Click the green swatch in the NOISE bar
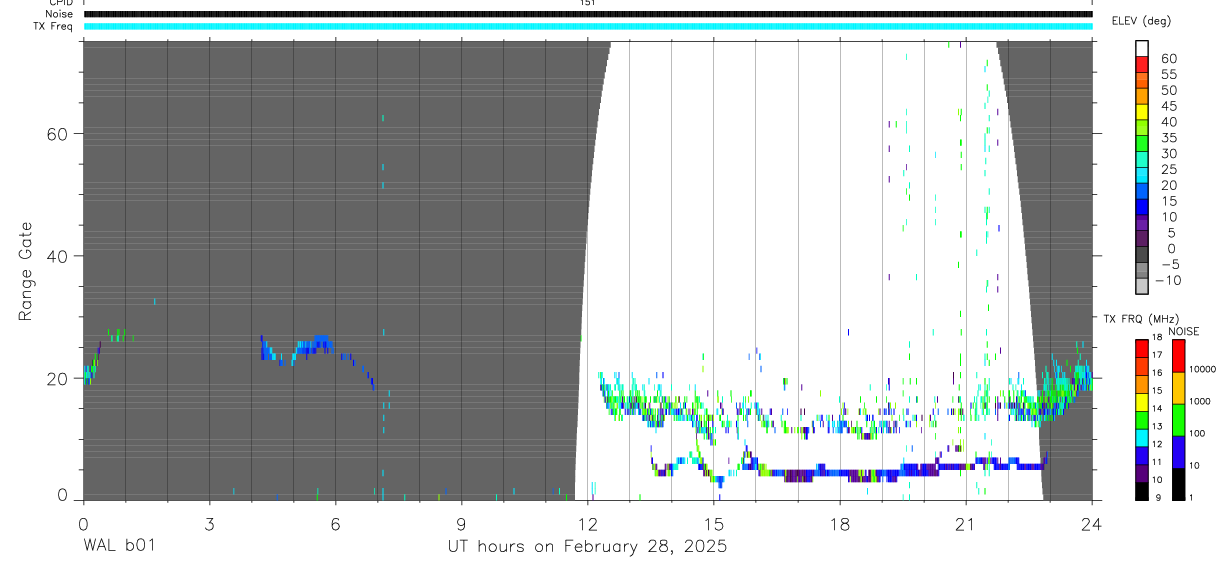Screen dimensions: 1228x567 pyautogui.click(x=1178, y=420)
